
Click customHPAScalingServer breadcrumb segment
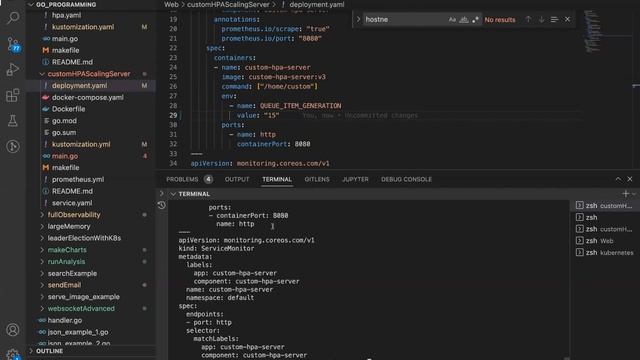pyautogui.click(x=228, y=4)
